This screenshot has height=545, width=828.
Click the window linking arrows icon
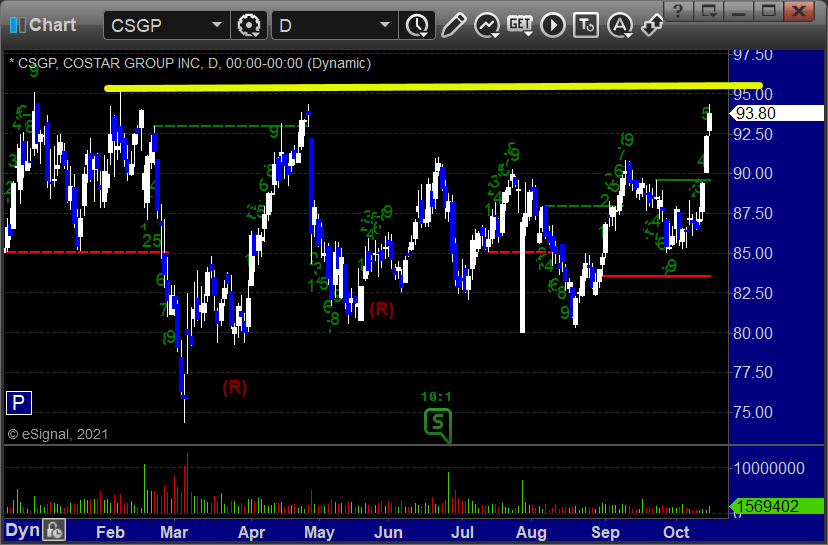[x=652, y=25]
